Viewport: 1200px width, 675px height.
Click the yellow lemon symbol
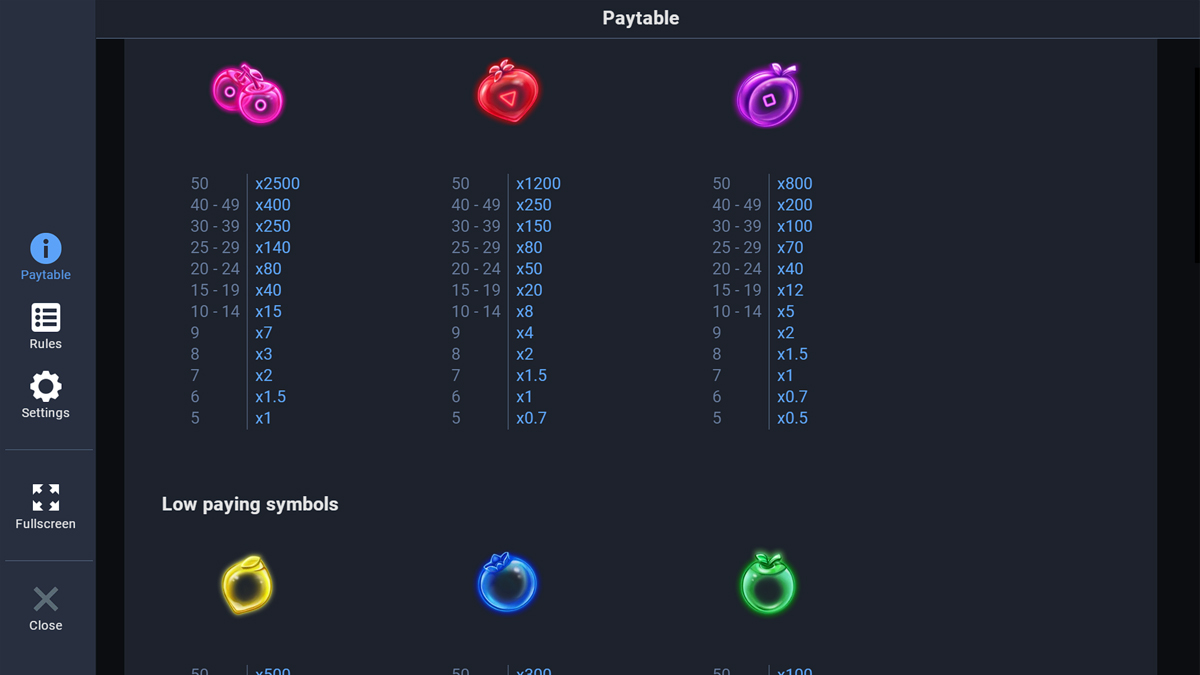(247, 584)
